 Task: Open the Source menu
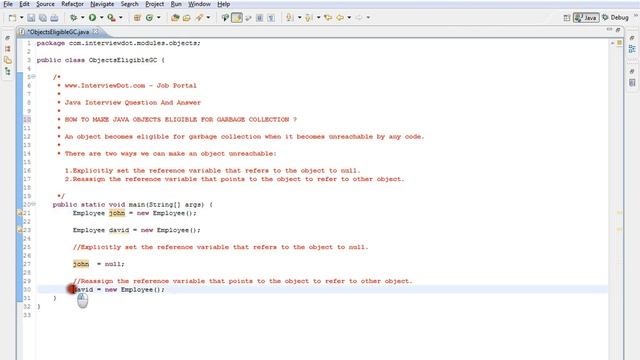click(x=45, y=4)
